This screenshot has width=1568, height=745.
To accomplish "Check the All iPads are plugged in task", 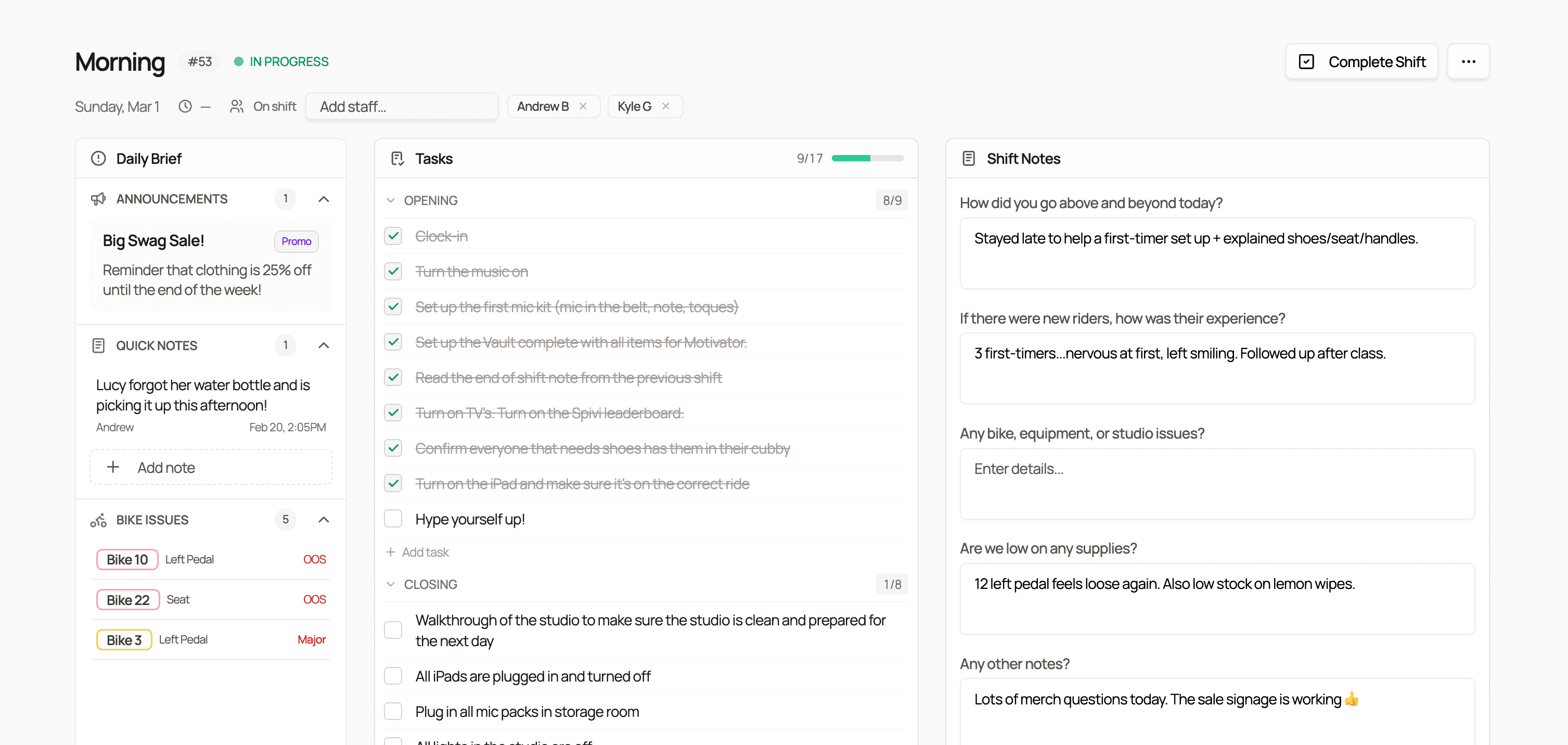I will [x=393, y=676].
